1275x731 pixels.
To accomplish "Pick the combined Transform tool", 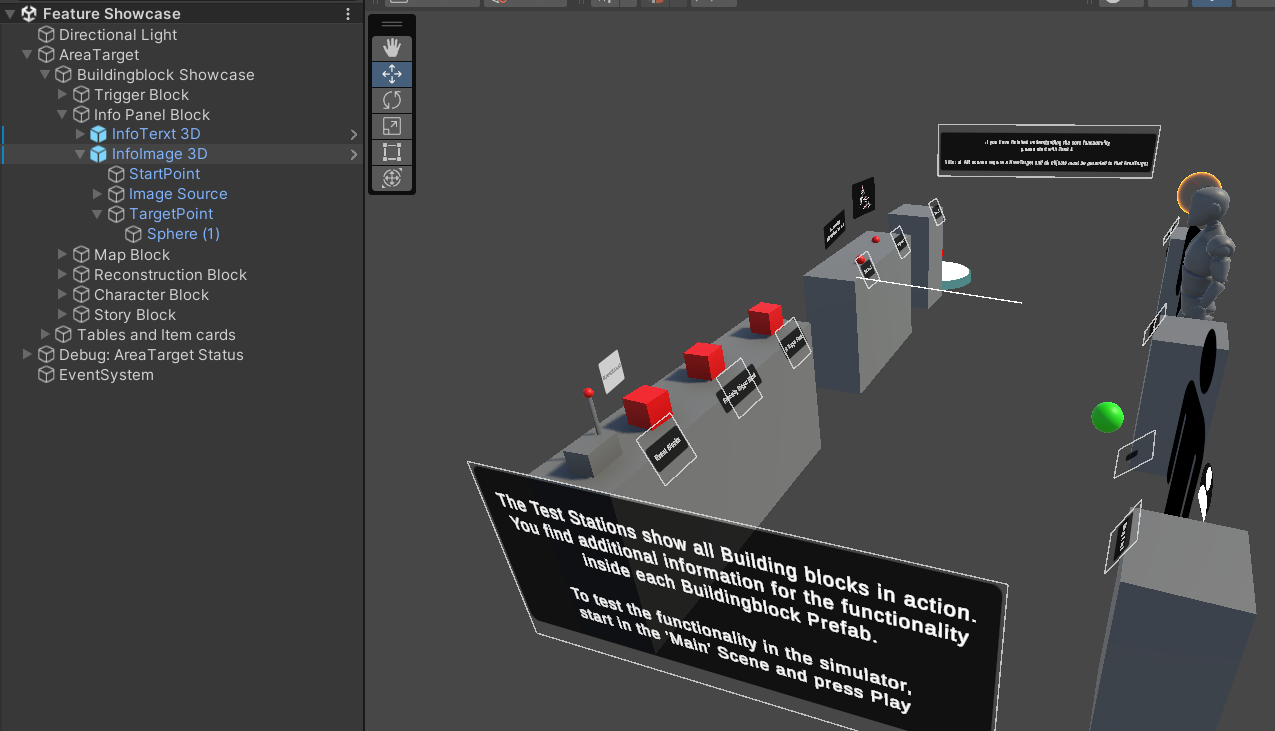I will coord(392,178).
